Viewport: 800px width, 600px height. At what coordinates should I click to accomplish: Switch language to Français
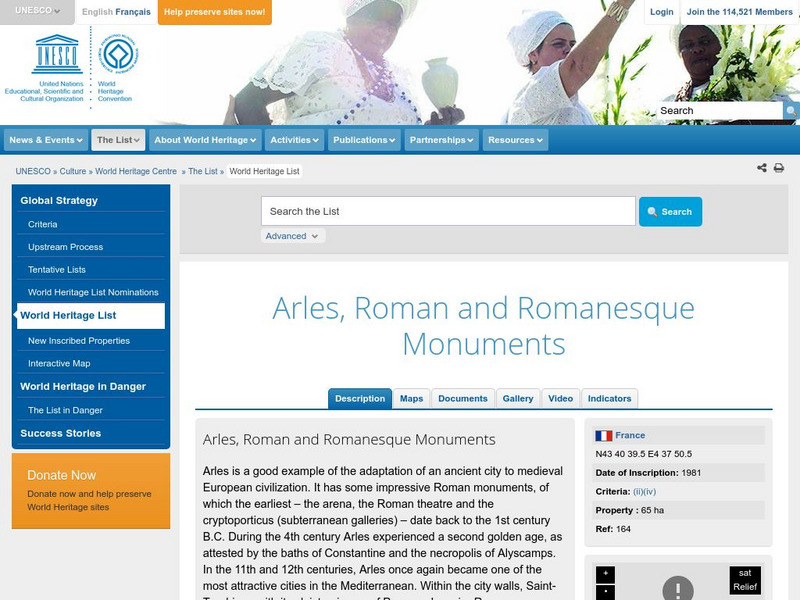133,12
